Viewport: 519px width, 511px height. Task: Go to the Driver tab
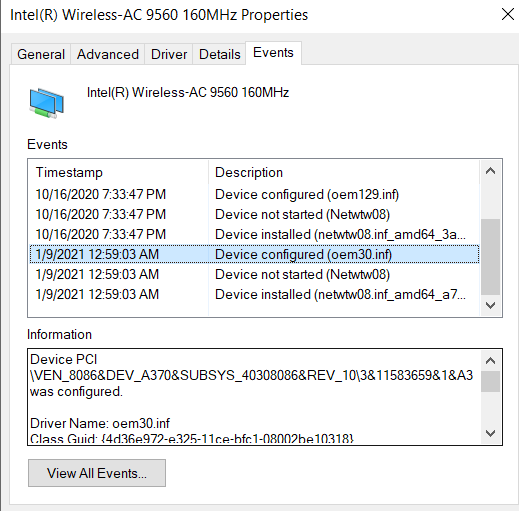point(169,54)
